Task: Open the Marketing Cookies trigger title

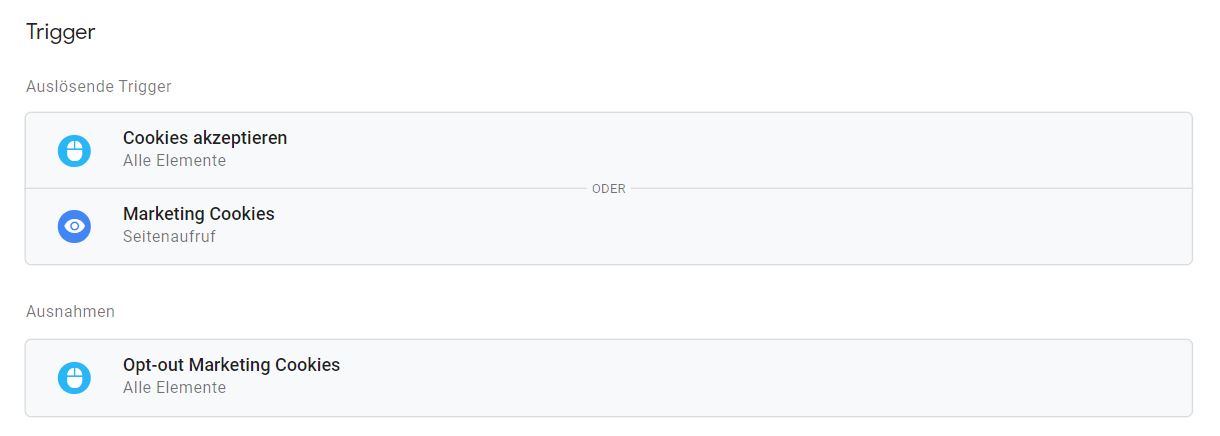Action: click(199, 214)
